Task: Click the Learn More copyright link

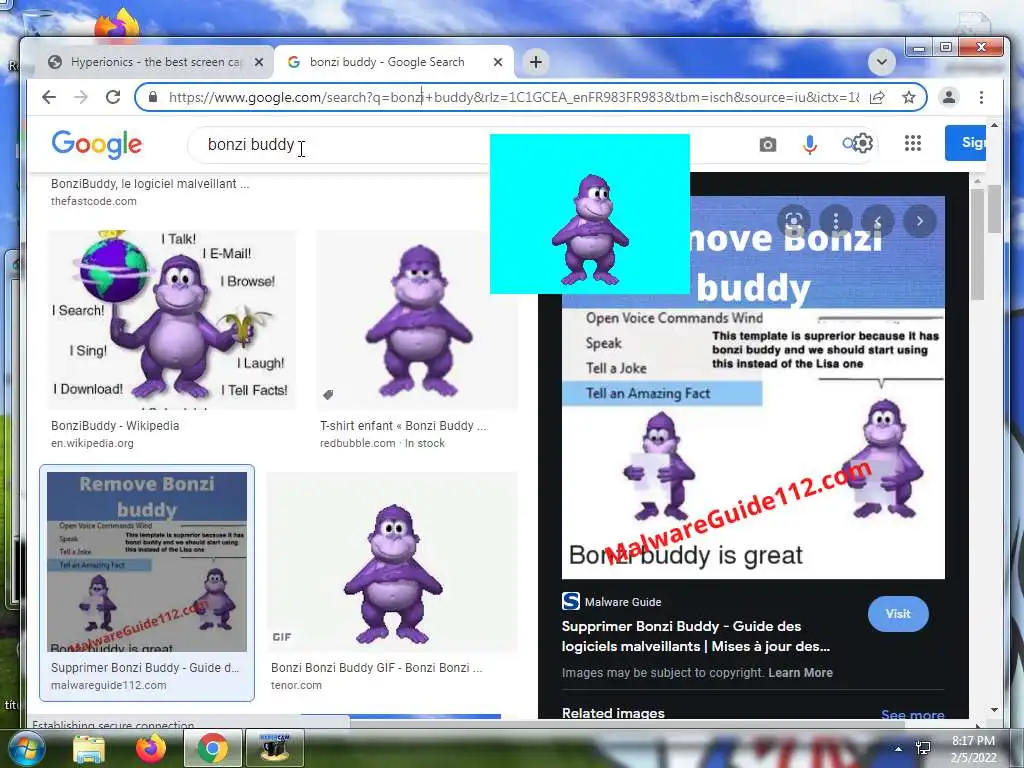Action: tap(801, 673)
